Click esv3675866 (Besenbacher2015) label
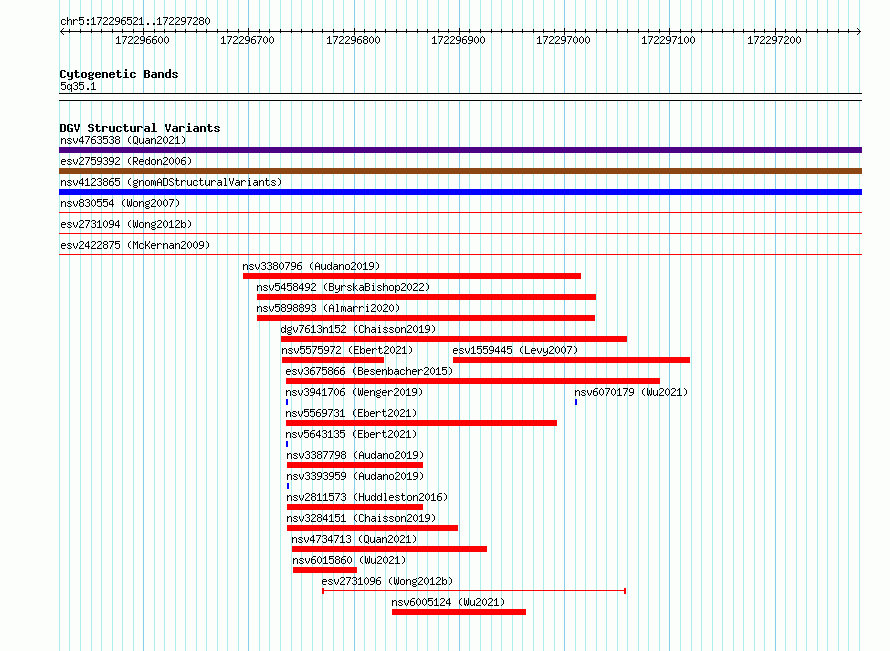The image size is (890, 651). point(369,371)
